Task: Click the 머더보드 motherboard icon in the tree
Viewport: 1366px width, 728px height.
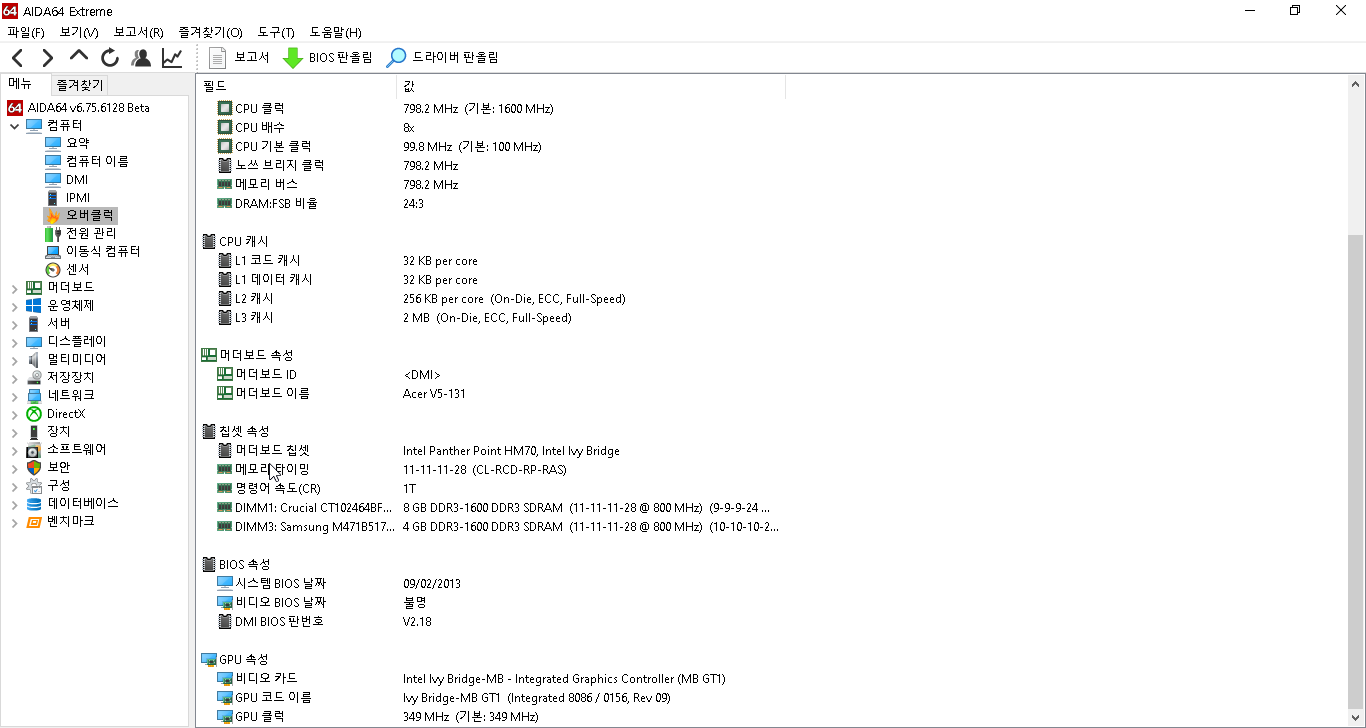Action: (x=34, y=288)
